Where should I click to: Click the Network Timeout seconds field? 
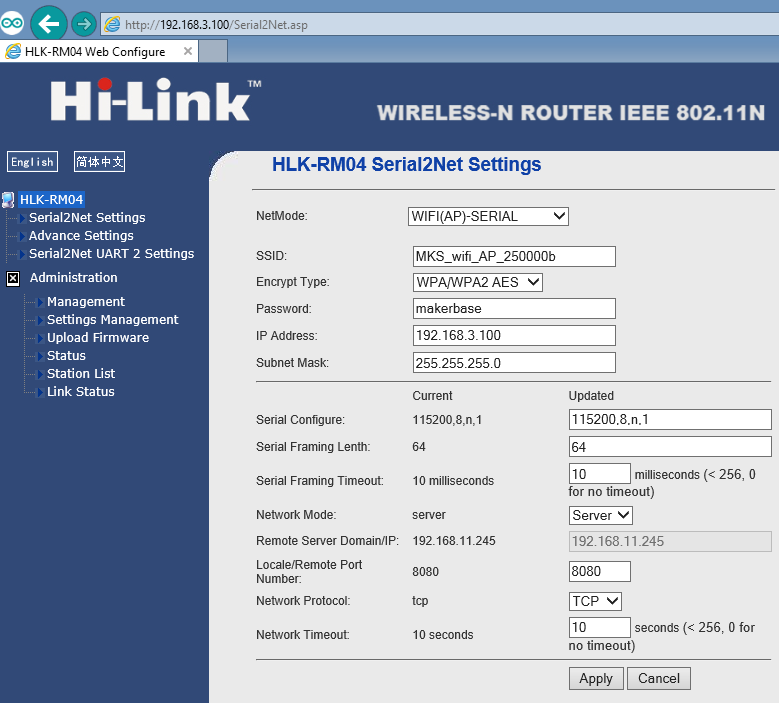600,627
